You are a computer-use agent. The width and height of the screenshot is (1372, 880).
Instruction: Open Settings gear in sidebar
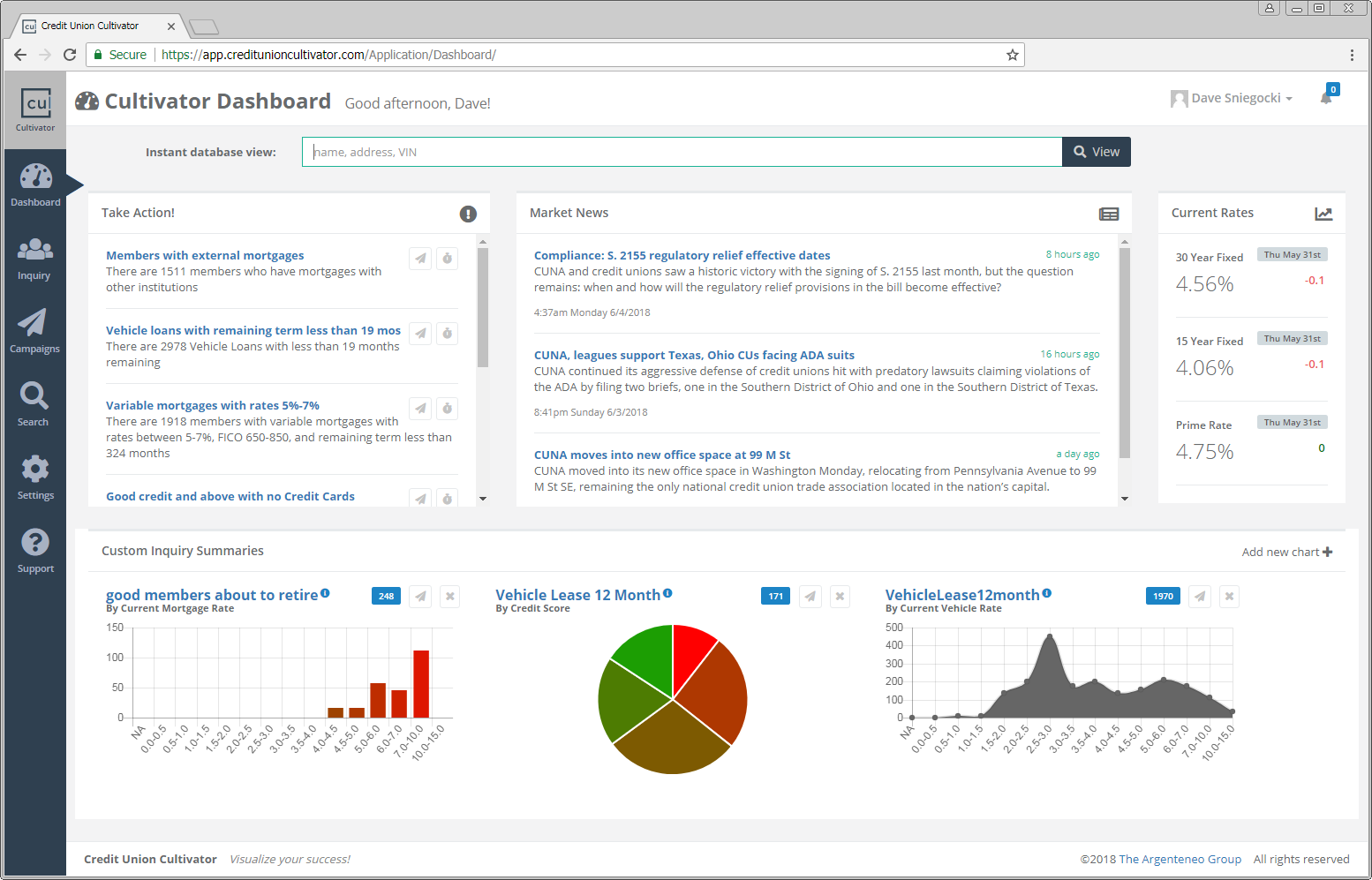(35, 478)
